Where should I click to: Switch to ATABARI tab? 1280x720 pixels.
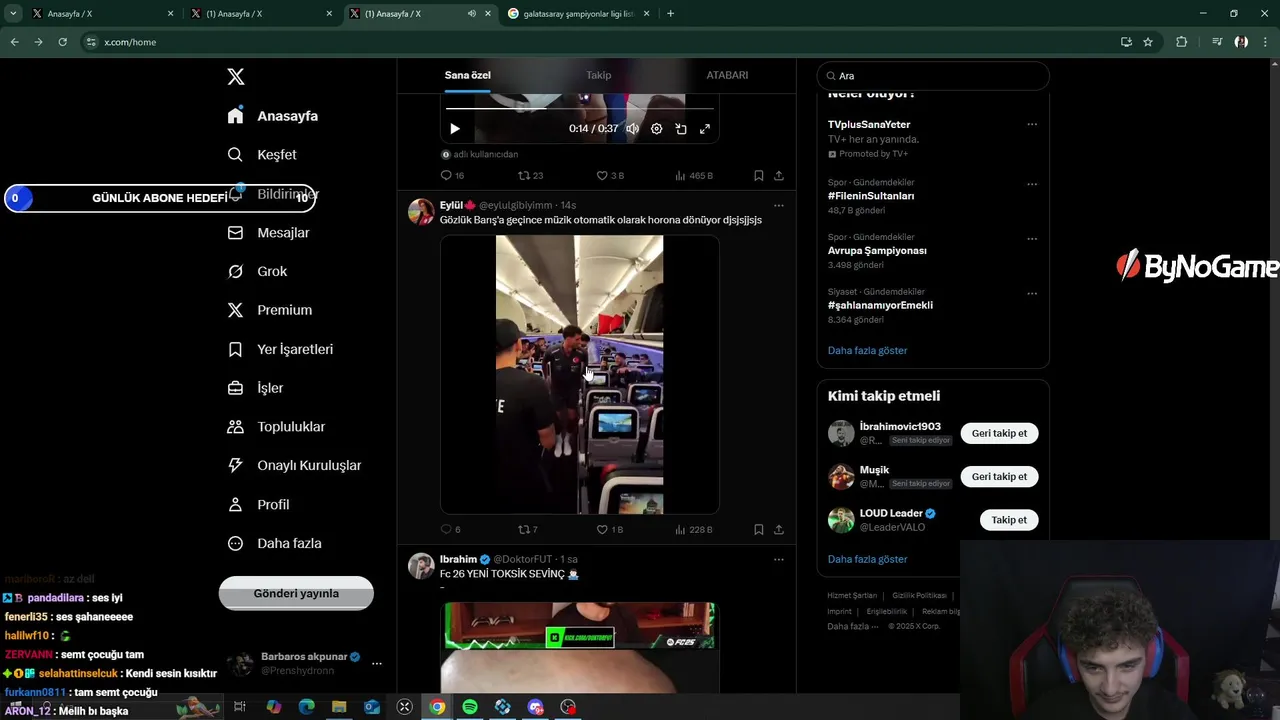coord(727,75)
